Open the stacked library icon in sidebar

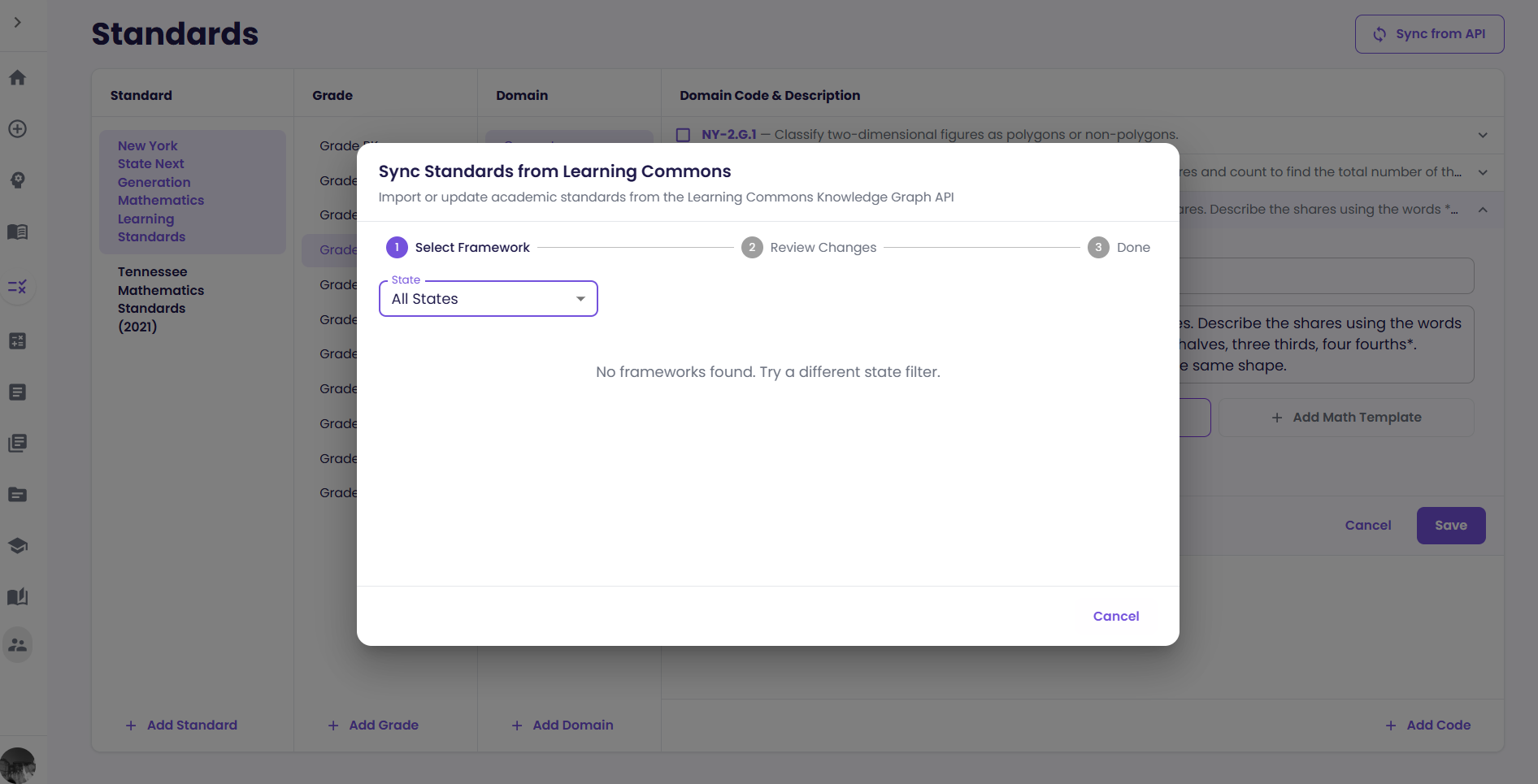coord(17,444)
